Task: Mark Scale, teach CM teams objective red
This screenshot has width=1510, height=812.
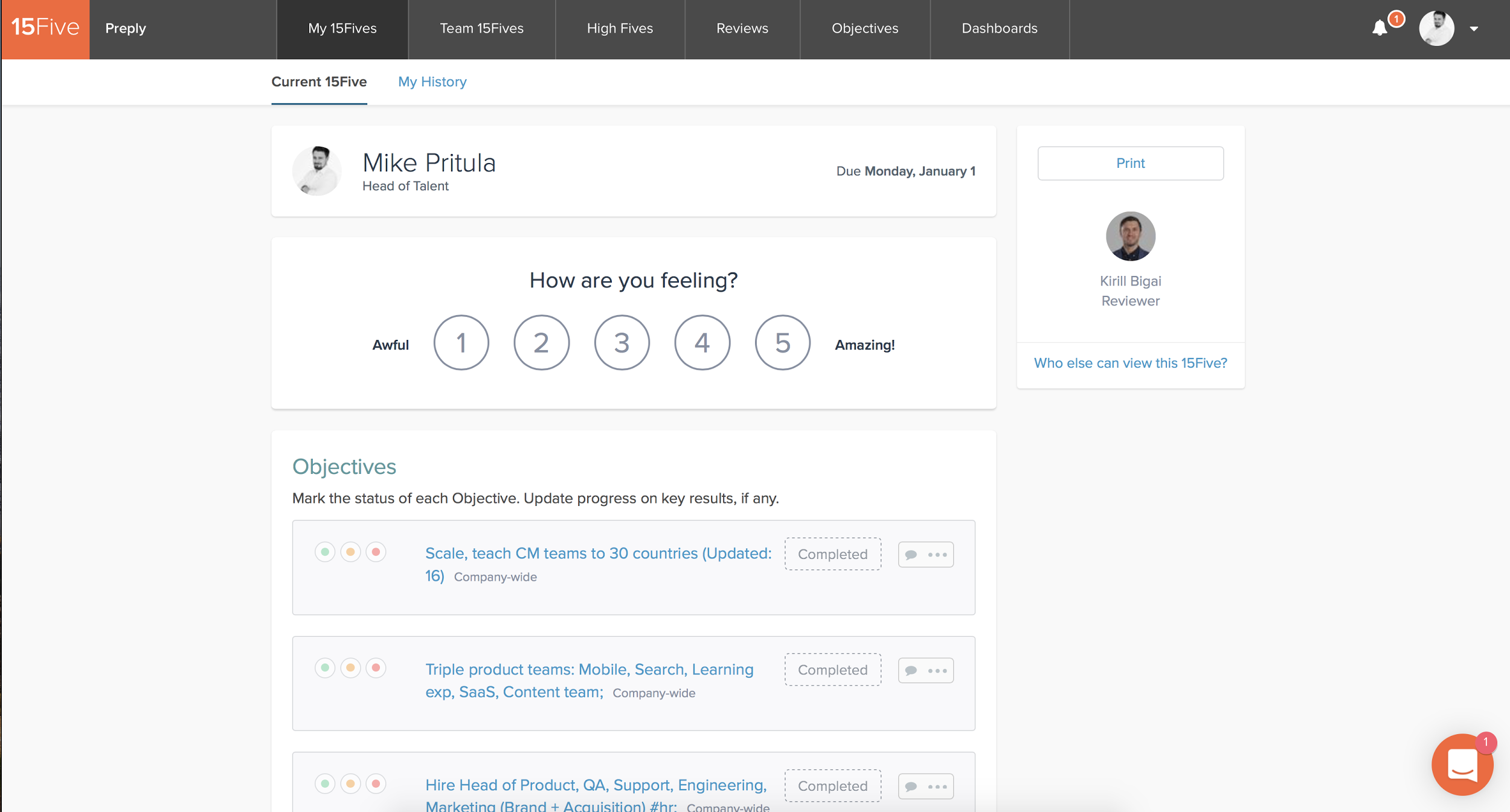Action: click(376, 552)
